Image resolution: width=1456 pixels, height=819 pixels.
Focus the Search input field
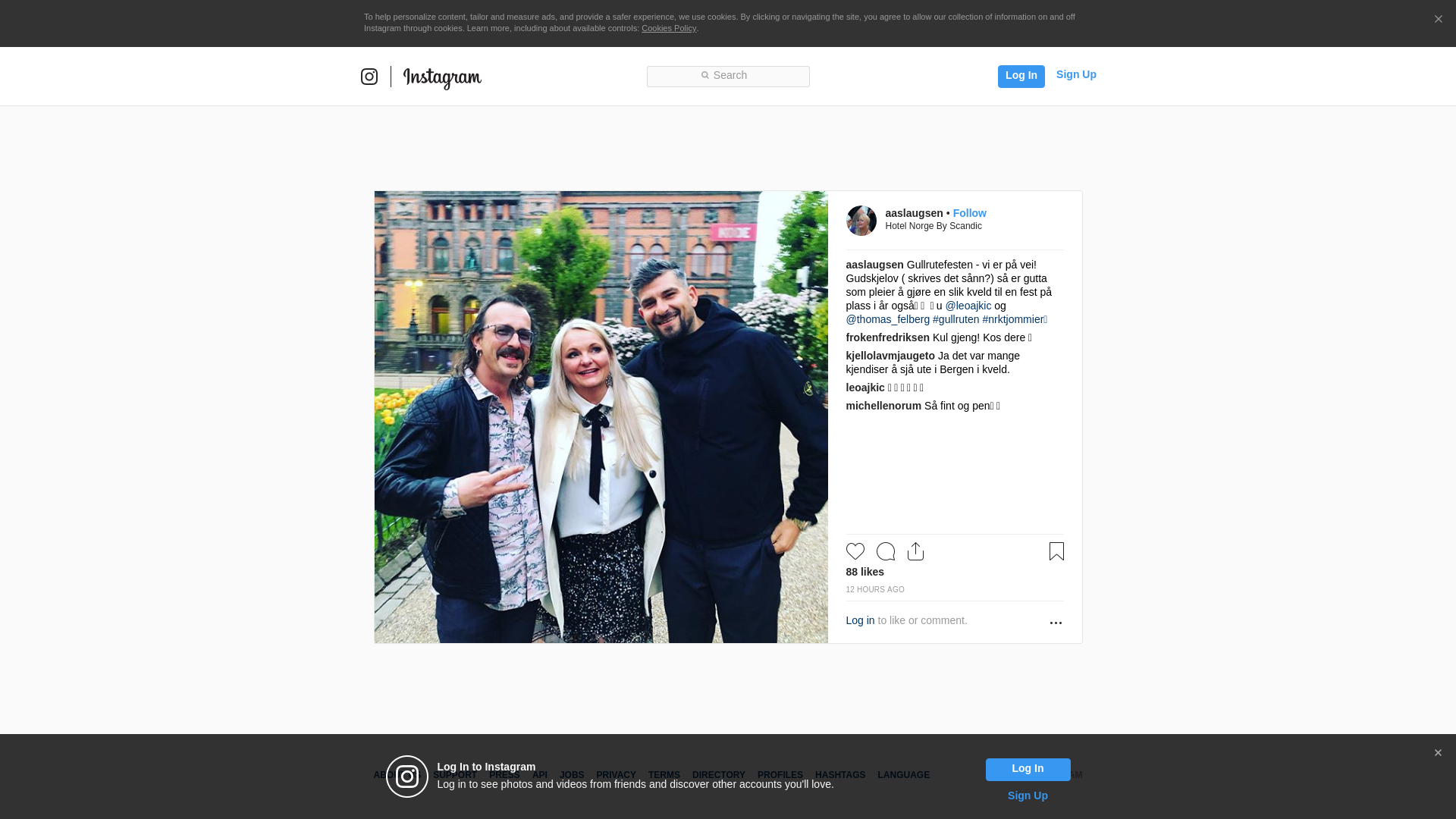coord(728,77)
